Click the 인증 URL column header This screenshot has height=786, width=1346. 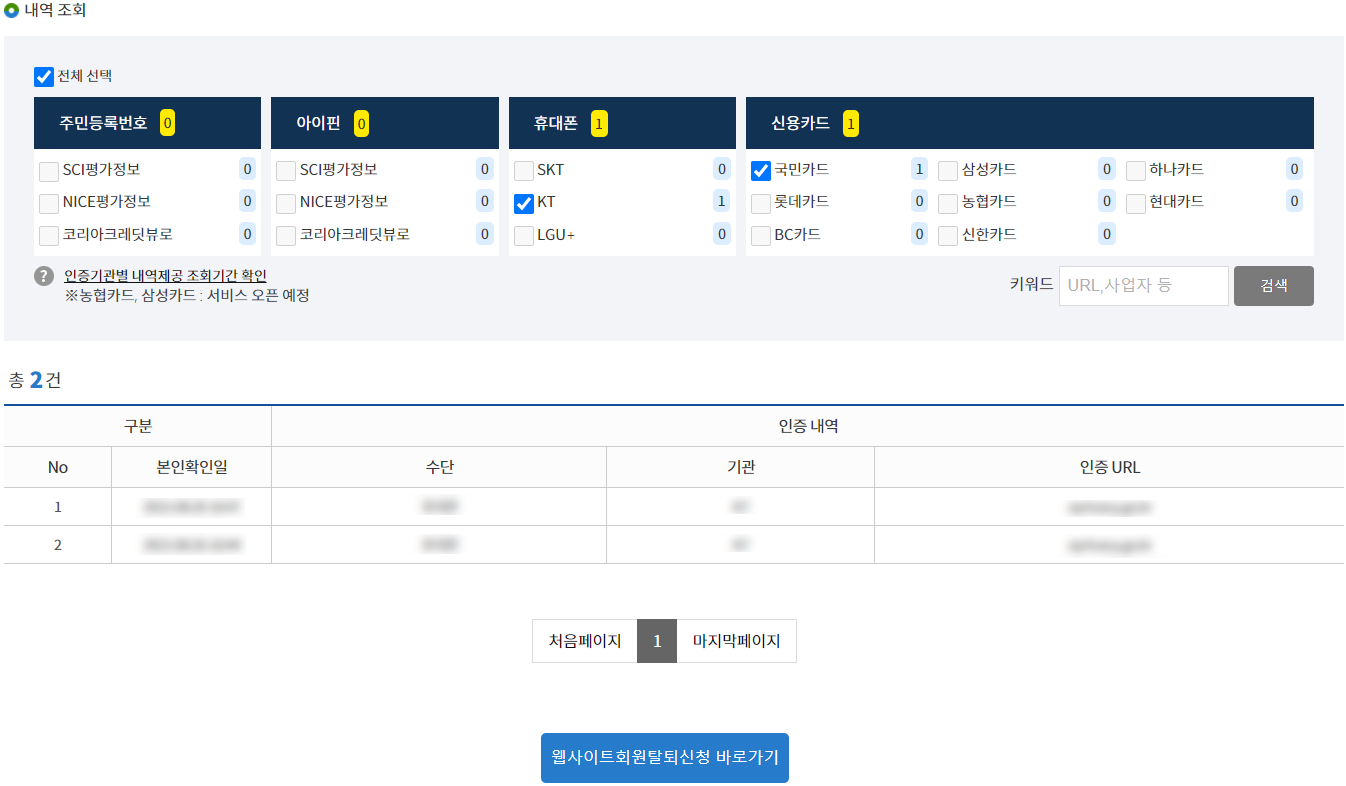point(1110,467)
